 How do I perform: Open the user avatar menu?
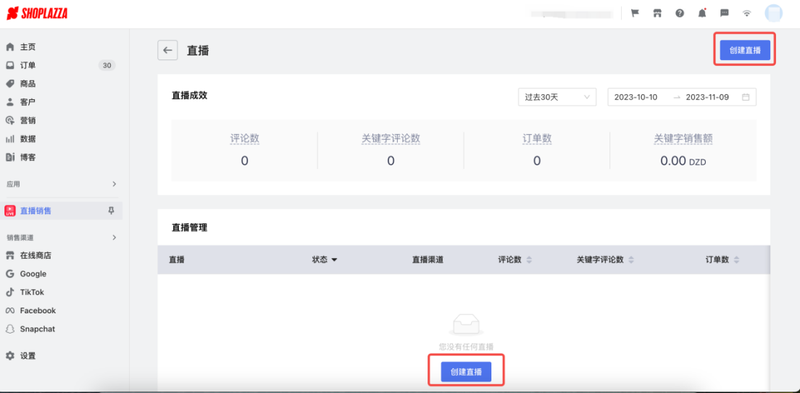click(x=773, y=13)
